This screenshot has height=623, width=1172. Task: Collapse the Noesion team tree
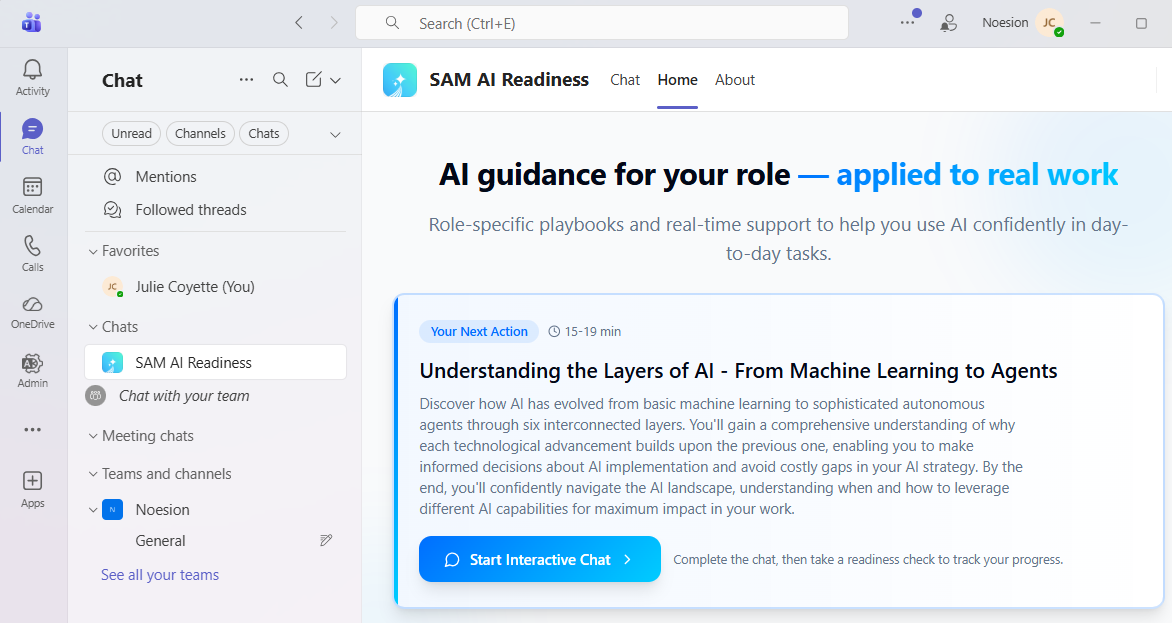coord(92,510)
